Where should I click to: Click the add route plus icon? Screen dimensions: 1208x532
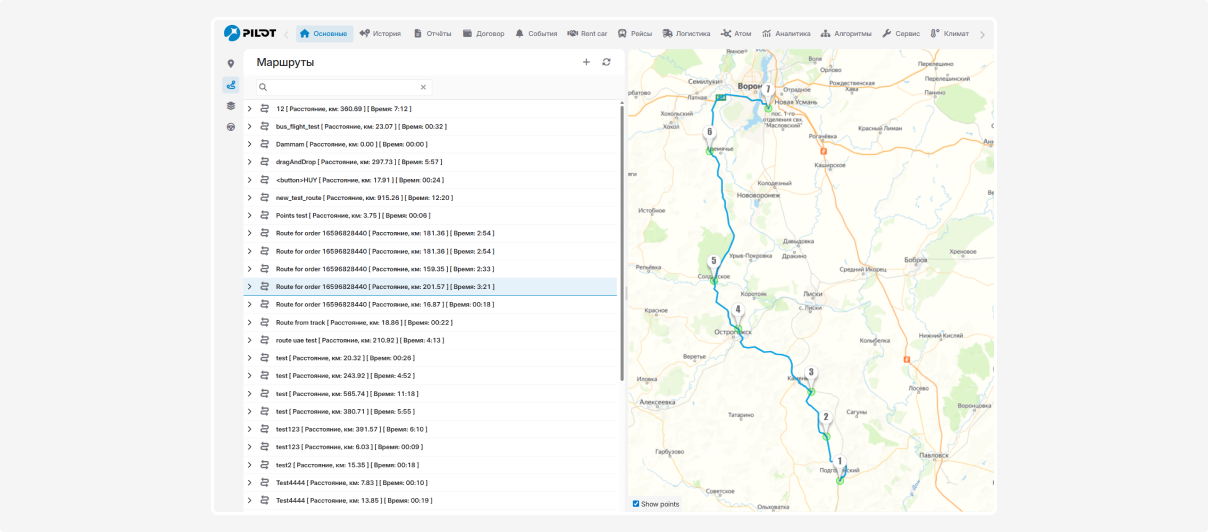[586, 62]
